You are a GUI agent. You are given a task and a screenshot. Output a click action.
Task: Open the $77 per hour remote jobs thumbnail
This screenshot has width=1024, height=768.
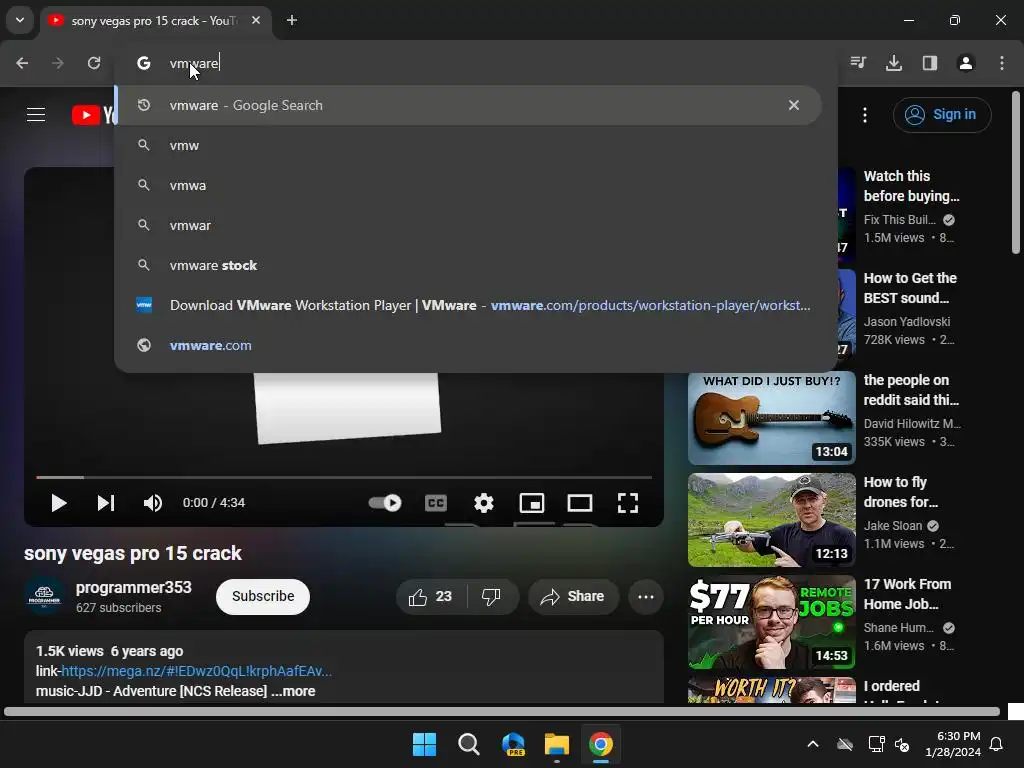[771, 622]
